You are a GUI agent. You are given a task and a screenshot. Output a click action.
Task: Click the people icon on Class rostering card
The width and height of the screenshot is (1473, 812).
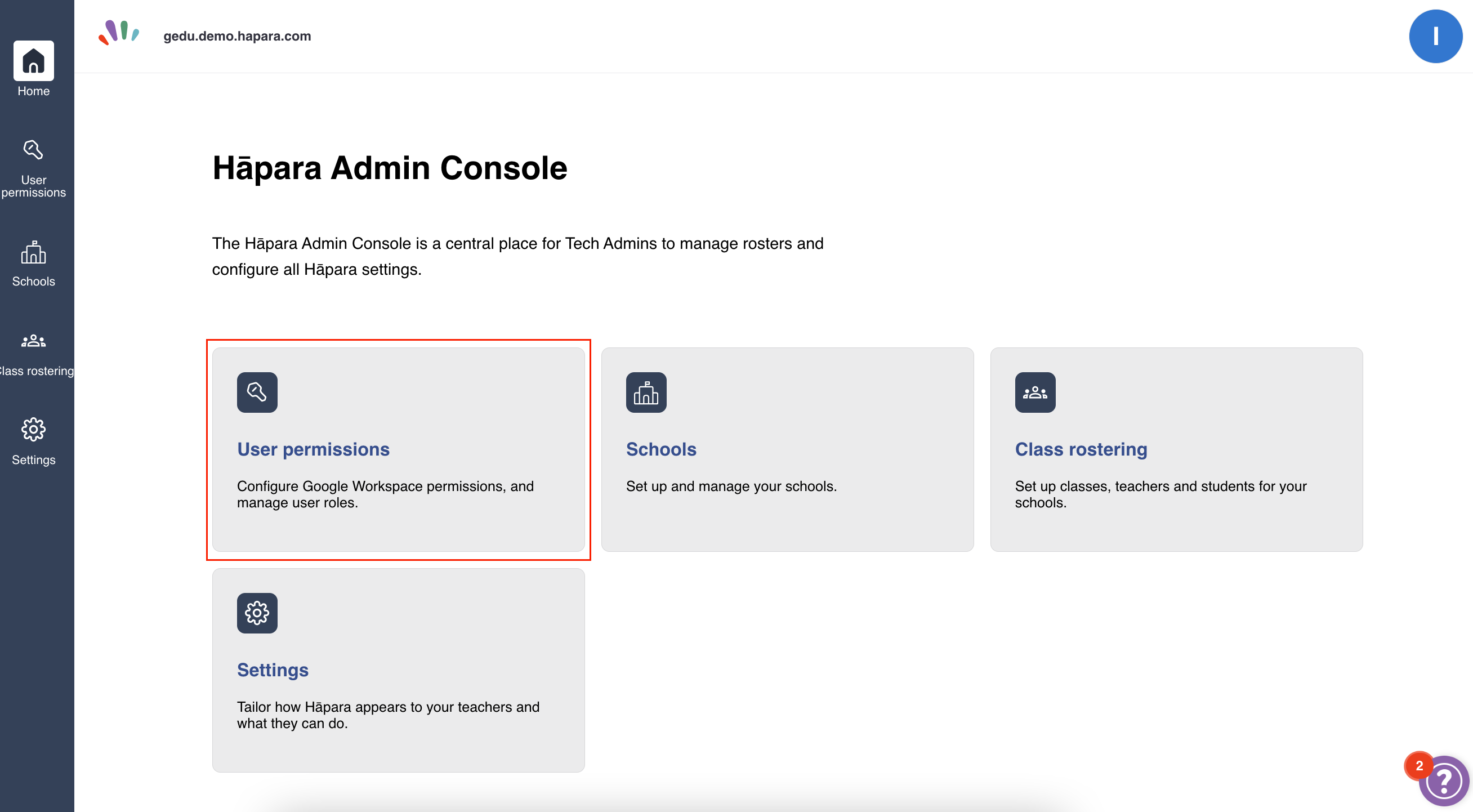coord(1035,392)
